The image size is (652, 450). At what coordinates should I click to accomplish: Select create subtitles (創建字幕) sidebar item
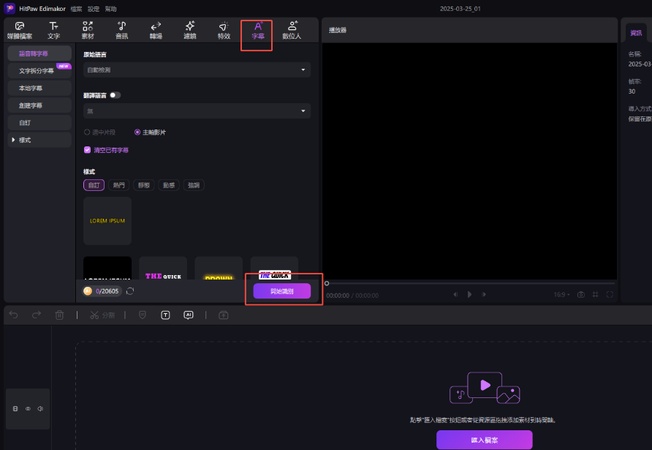point(40,105)
